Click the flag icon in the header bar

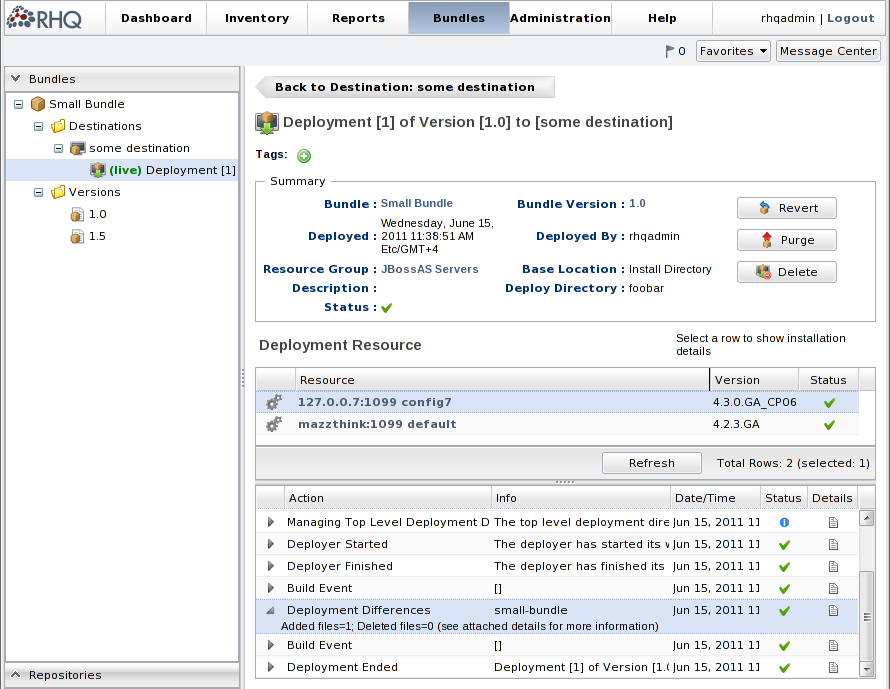tap(670, 51)
